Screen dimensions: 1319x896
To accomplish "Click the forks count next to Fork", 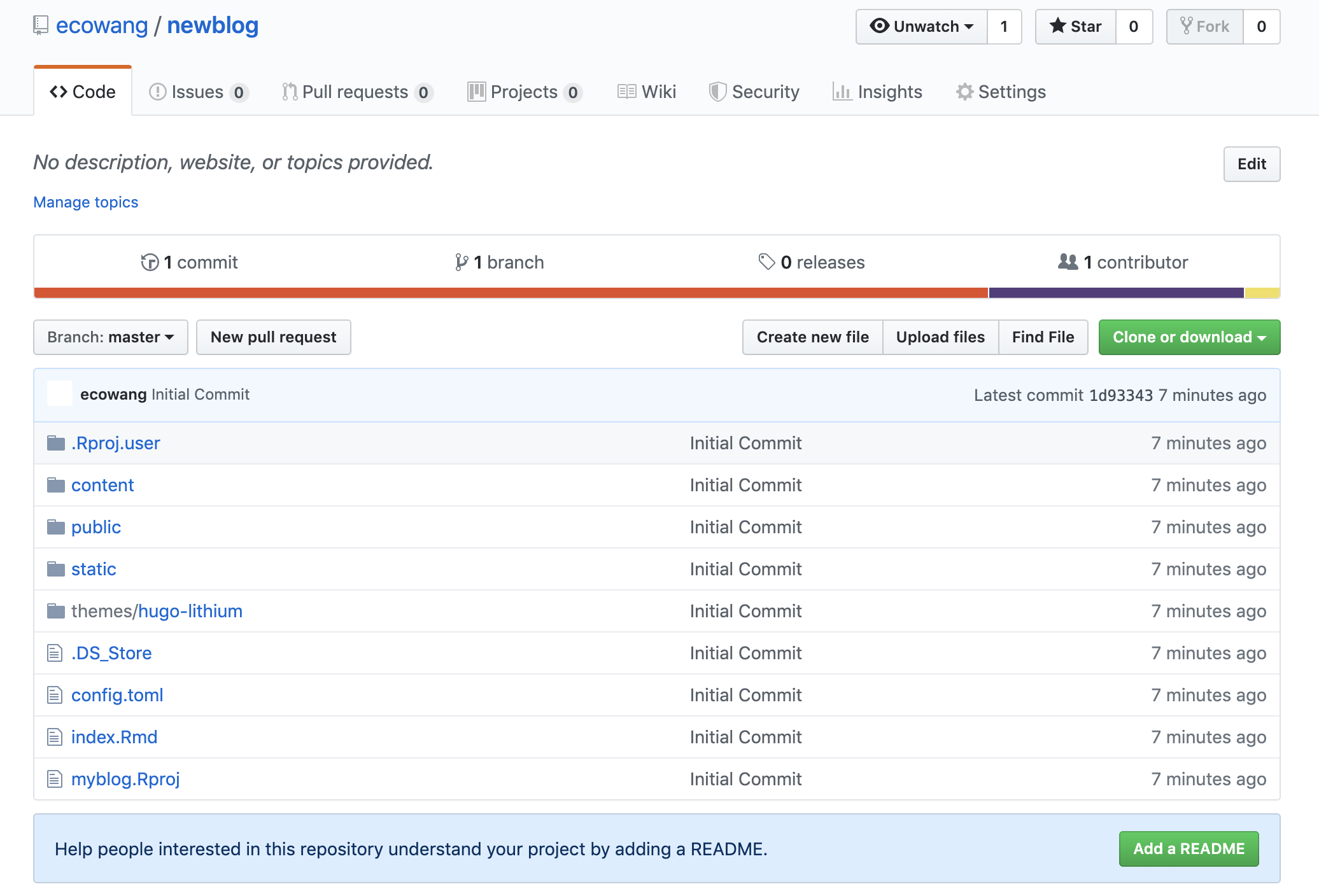I will click(1262, 27).
